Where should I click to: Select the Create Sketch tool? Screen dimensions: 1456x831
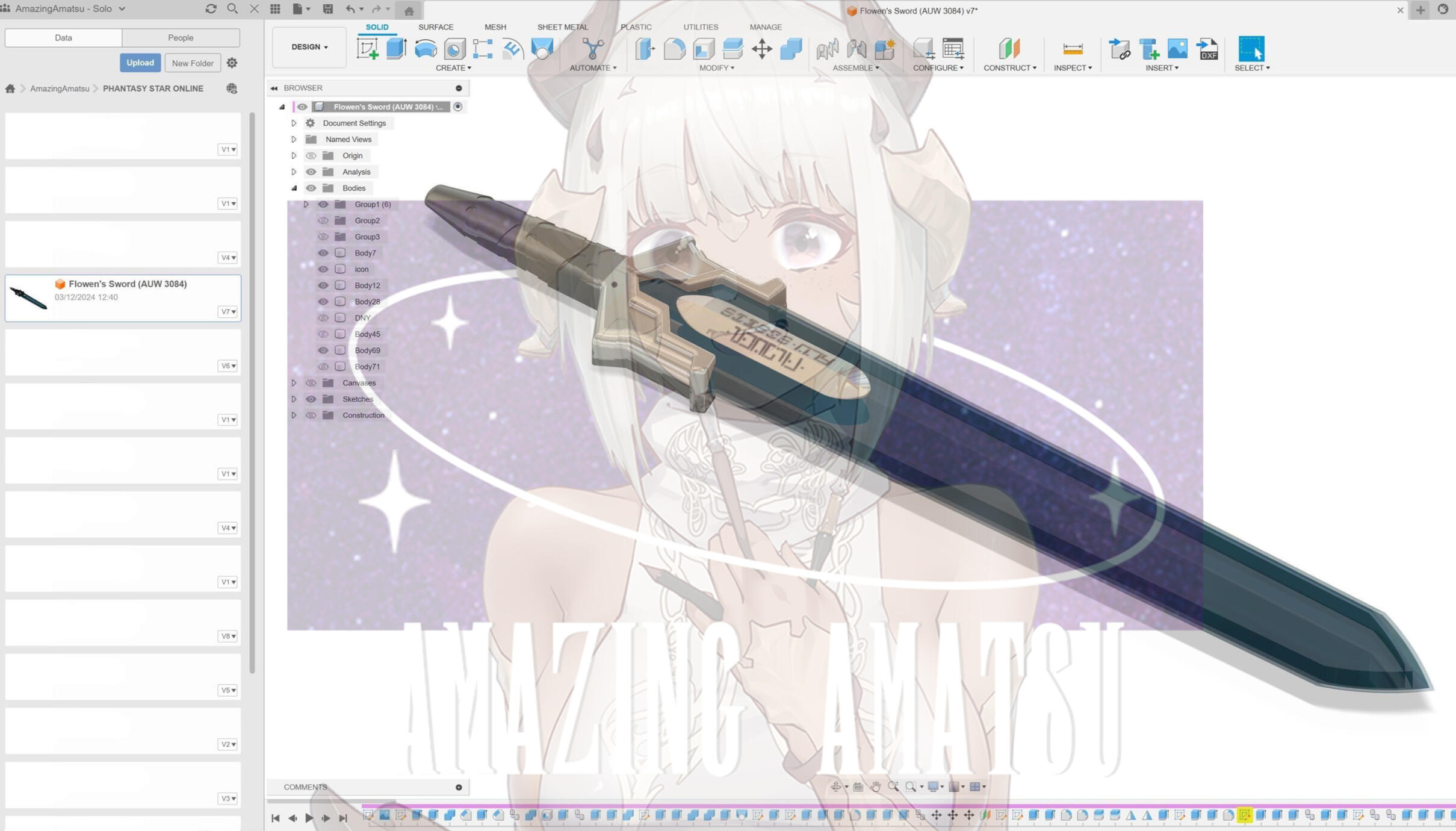367,49
